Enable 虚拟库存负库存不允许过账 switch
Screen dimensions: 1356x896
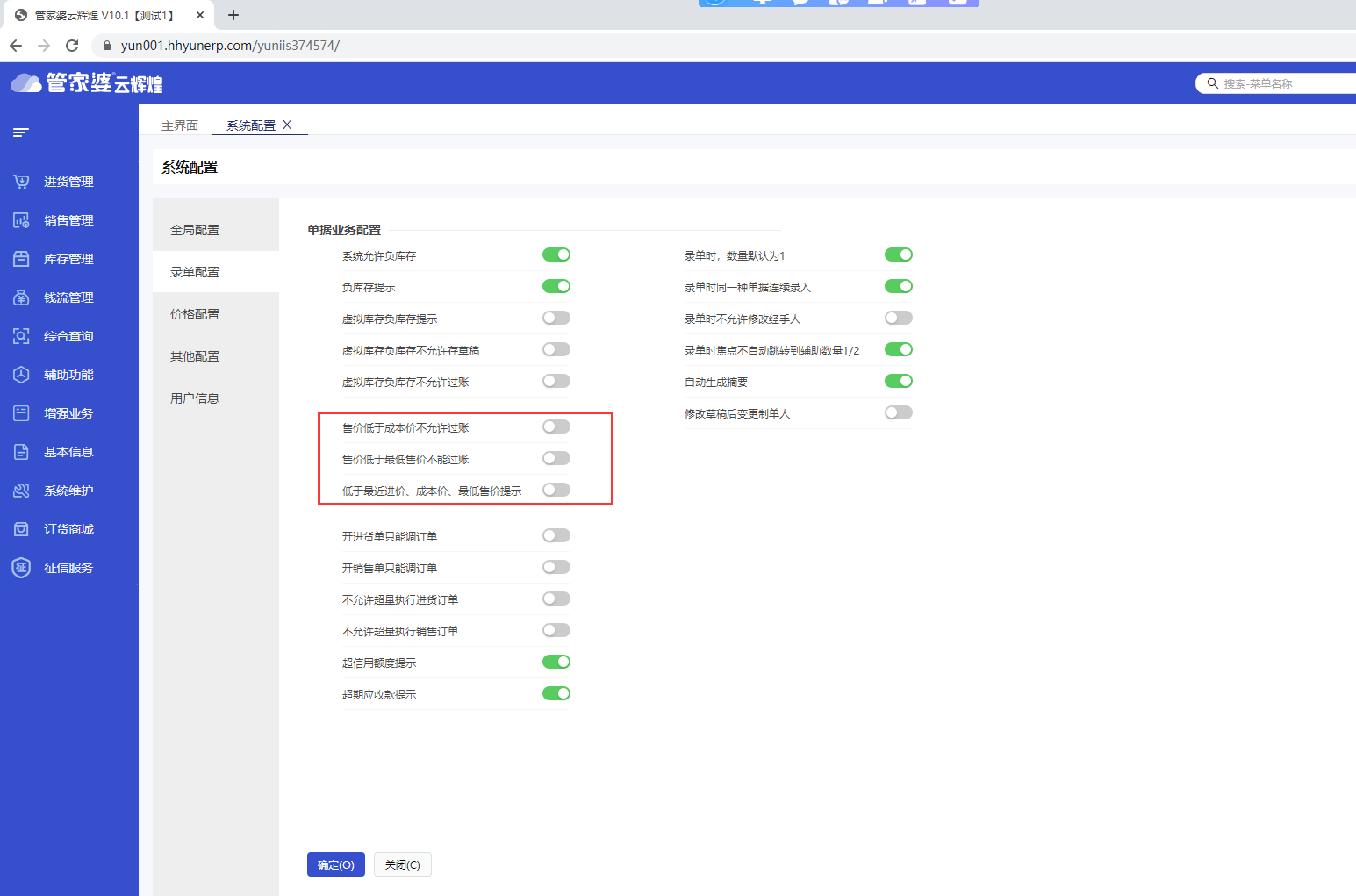556,381
